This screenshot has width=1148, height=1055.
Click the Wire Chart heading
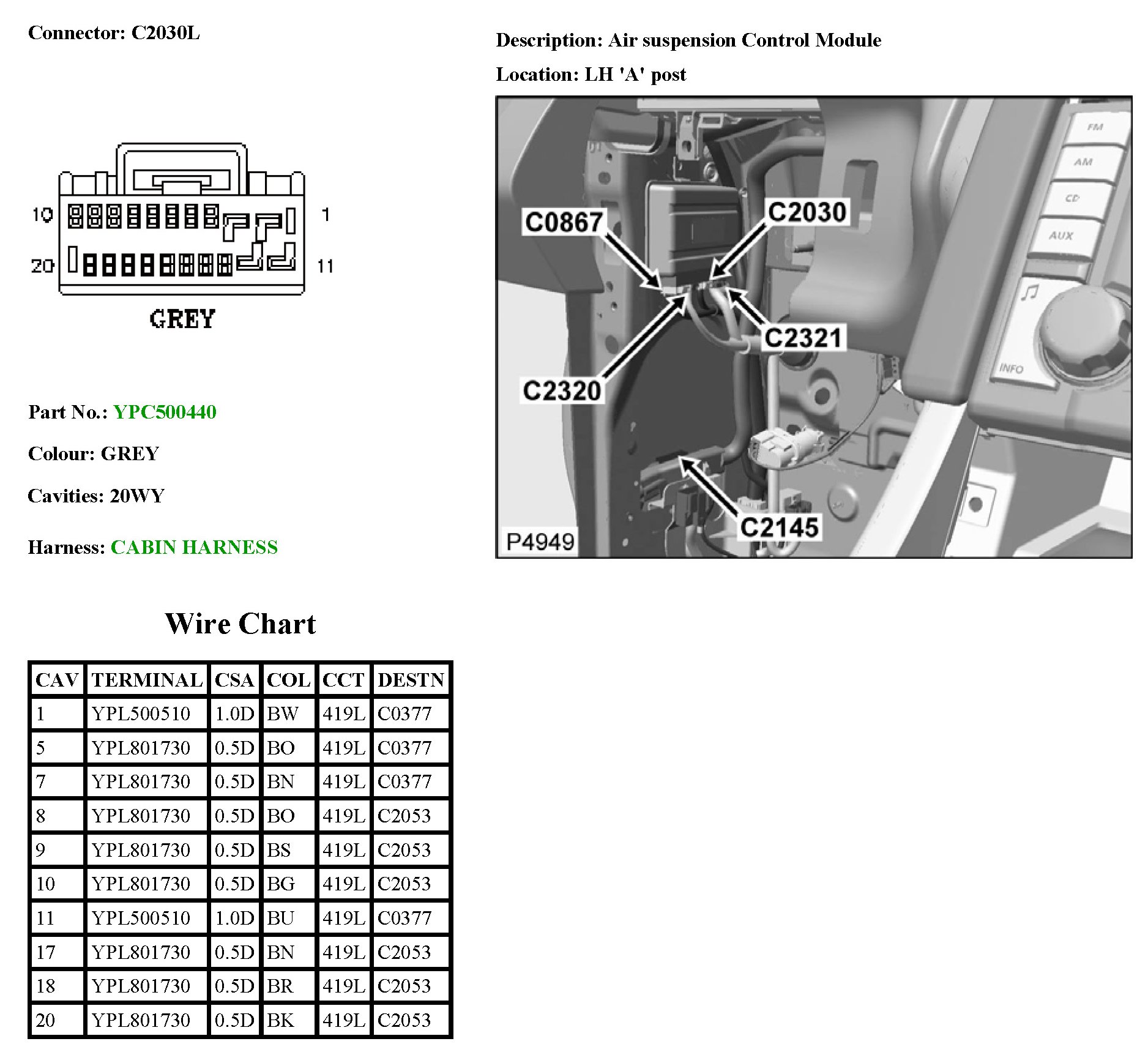pos(240,624)
